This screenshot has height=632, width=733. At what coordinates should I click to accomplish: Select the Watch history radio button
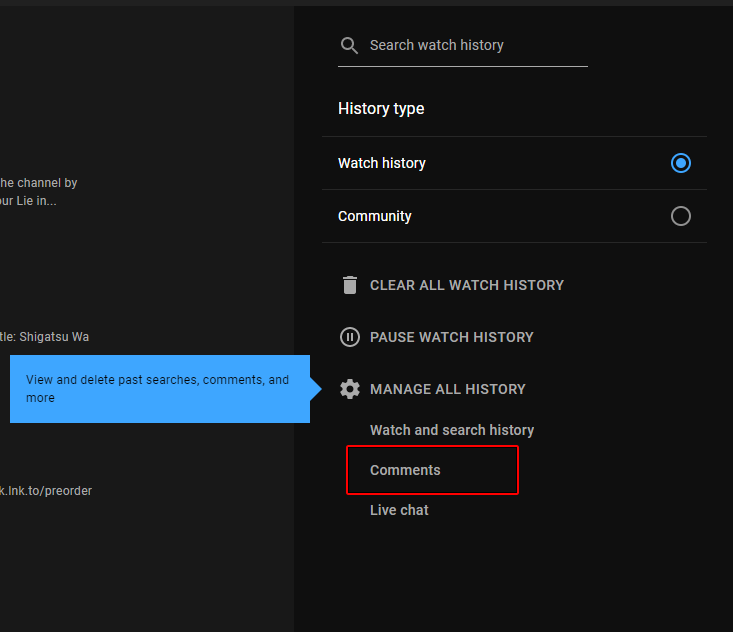coord(680,163)
